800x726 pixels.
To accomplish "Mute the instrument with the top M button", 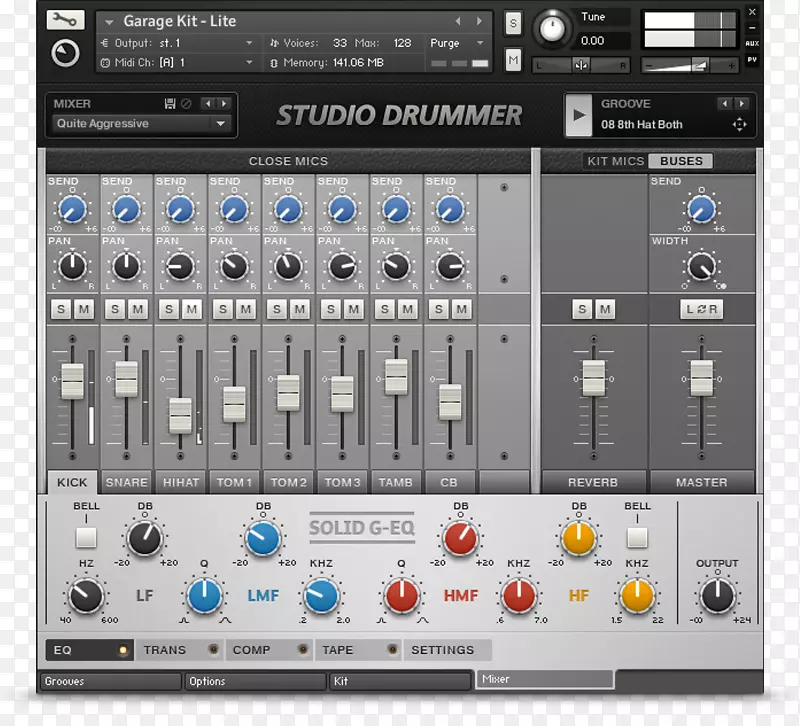I will (513, 60).
